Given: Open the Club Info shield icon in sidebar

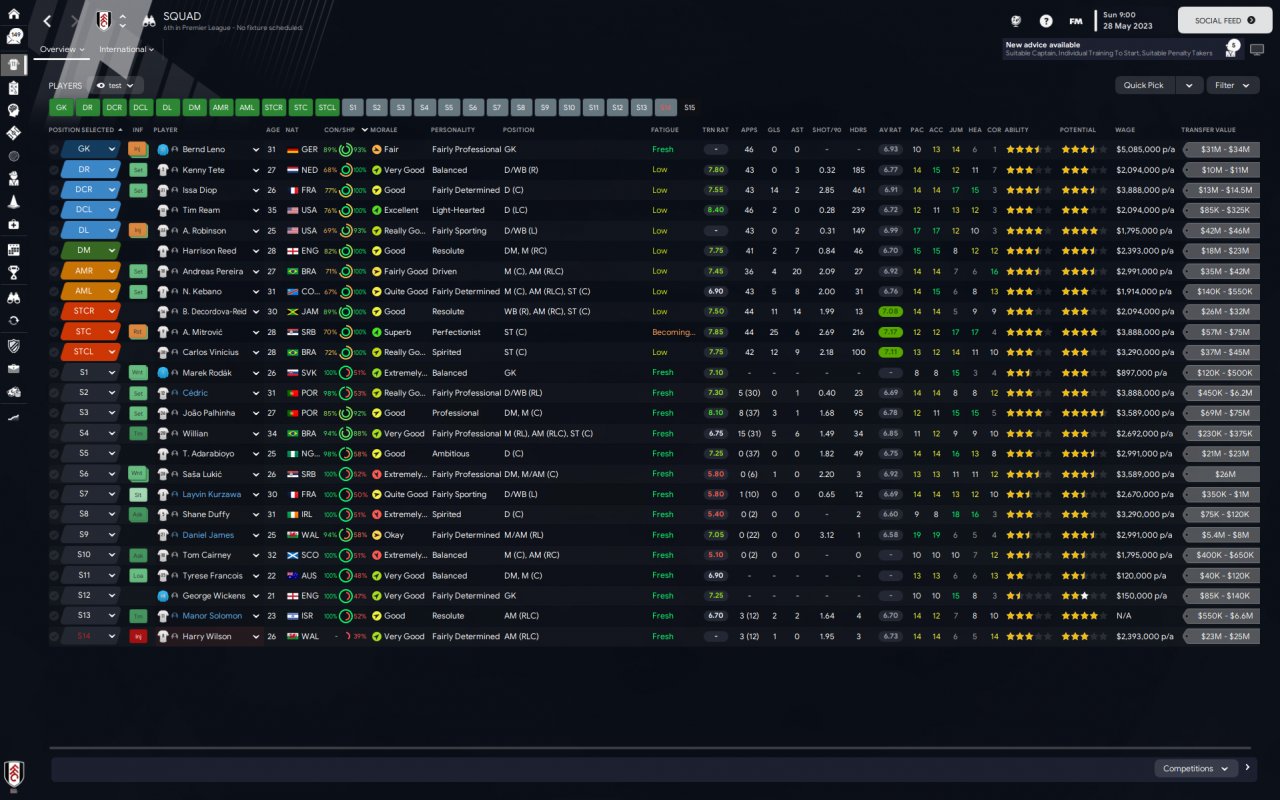Looking at the screenshot, I should coord(14,346).
